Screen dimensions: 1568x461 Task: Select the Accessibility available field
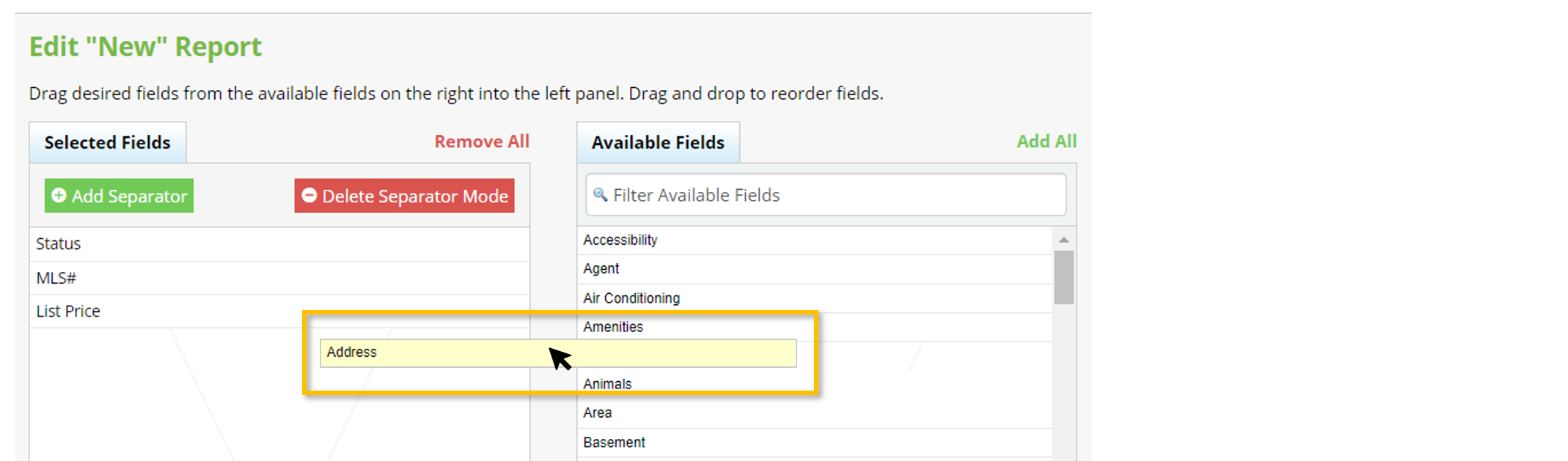[815, 240]
